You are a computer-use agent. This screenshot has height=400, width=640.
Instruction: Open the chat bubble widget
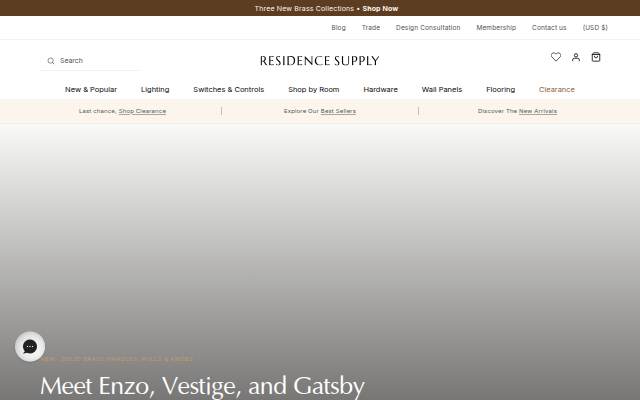pos(30,347)
